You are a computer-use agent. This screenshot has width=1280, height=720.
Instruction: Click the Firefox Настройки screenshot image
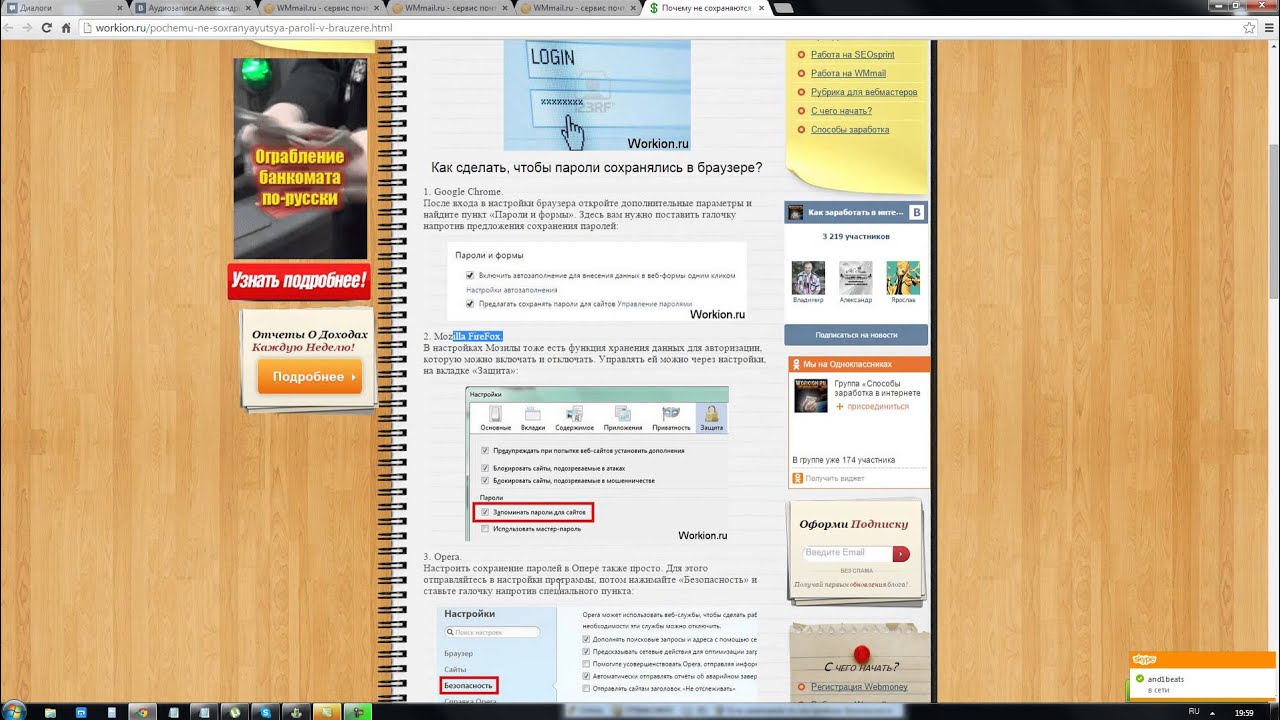click(597, 464)
